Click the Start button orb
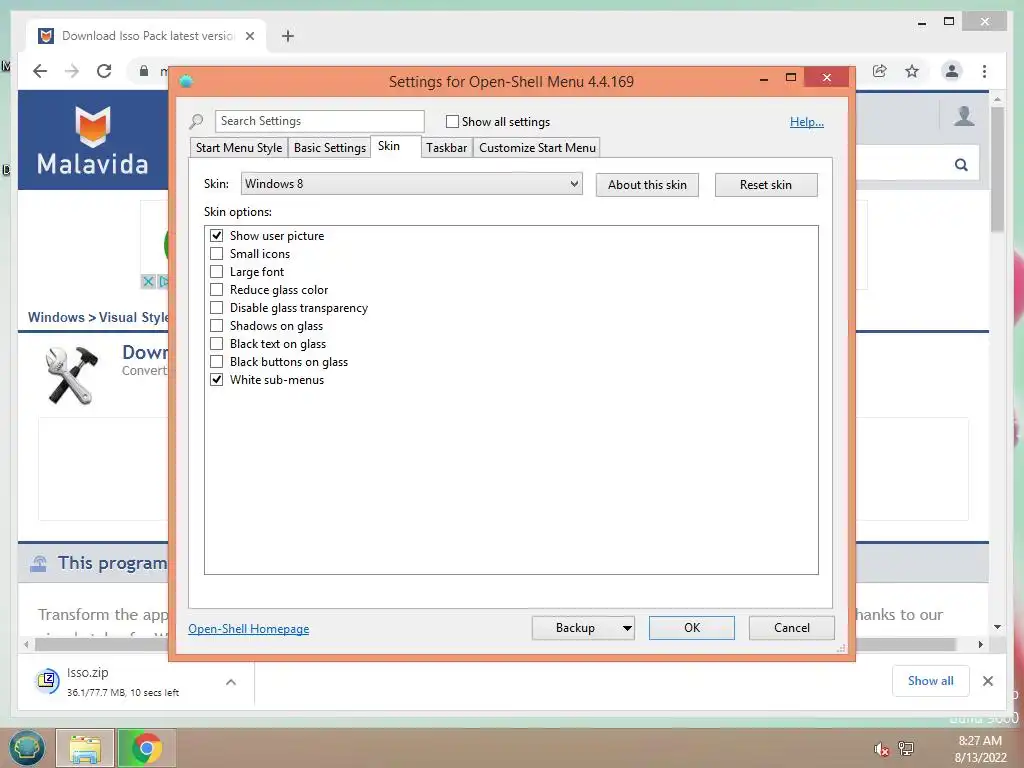 (26, 748)
